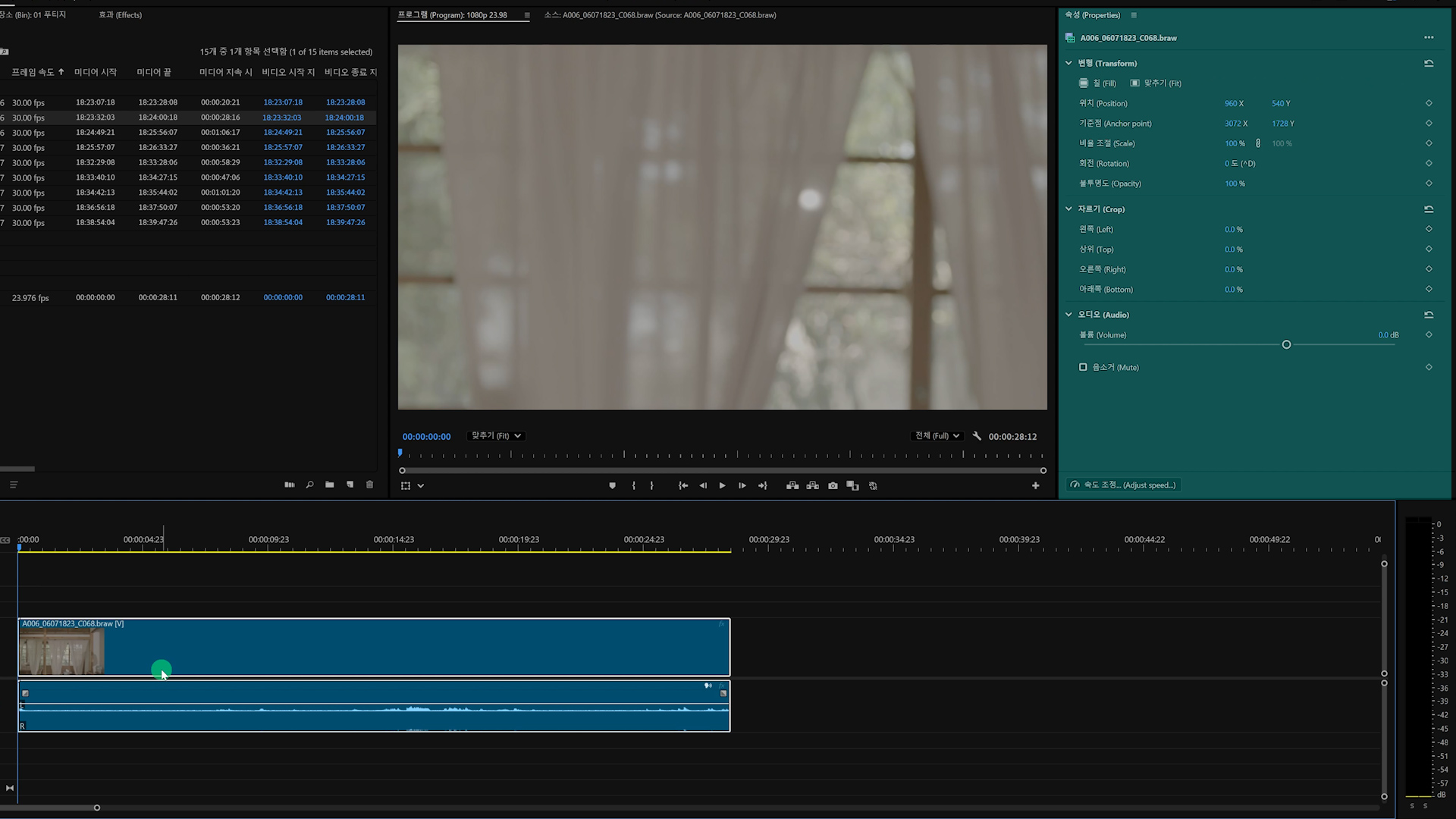Open the Comparison View button
Viewport: 1456px width, 819px height.
point(853,485)
